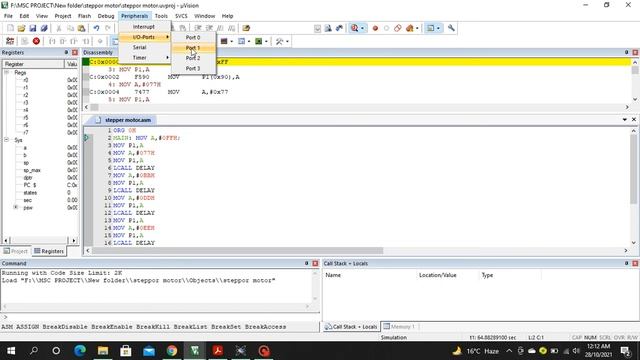
Task: Click the Step Into icon
Action: pos(52,41)
